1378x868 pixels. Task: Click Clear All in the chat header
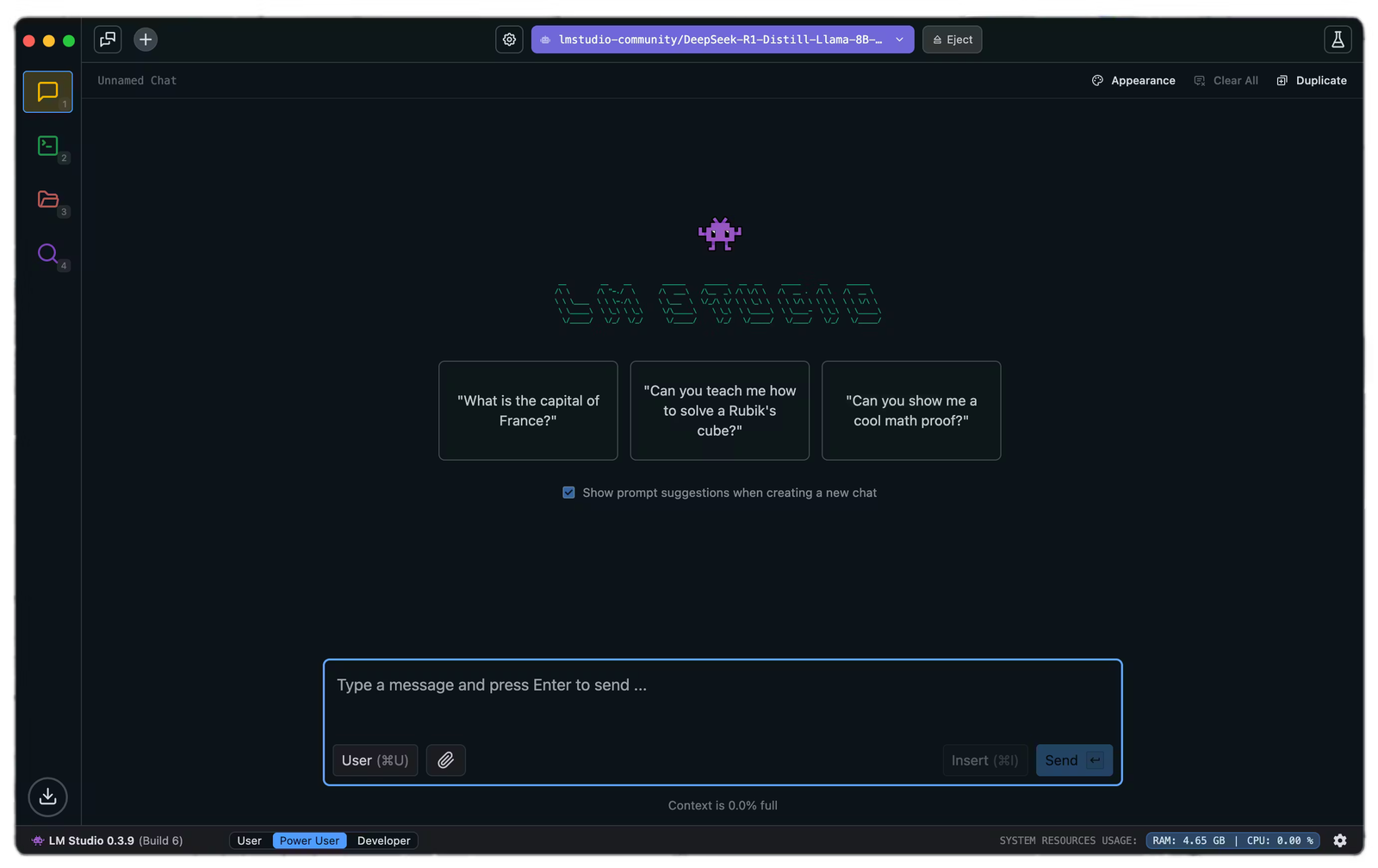(1226, 80)
